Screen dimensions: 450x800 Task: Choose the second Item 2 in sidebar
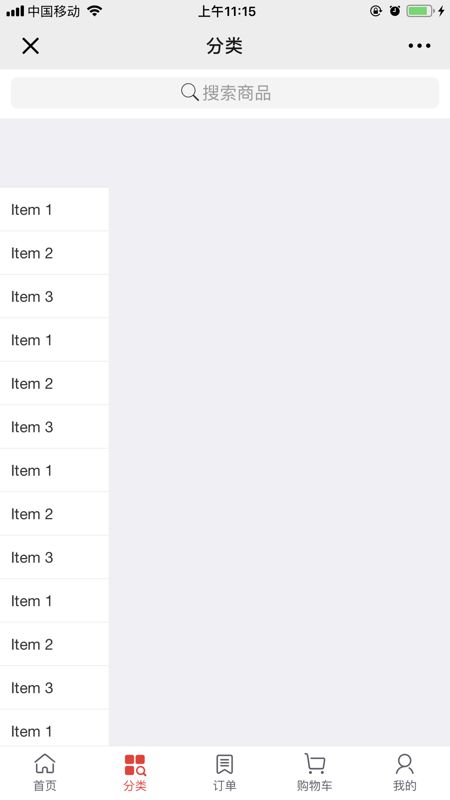(x=54, y=384)
